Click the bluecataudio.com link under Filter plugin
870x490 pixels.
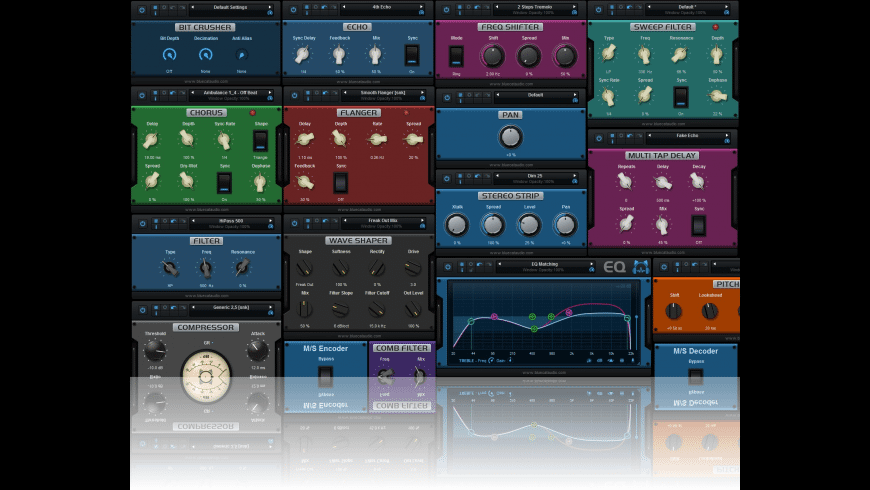(x=206, y=296)
